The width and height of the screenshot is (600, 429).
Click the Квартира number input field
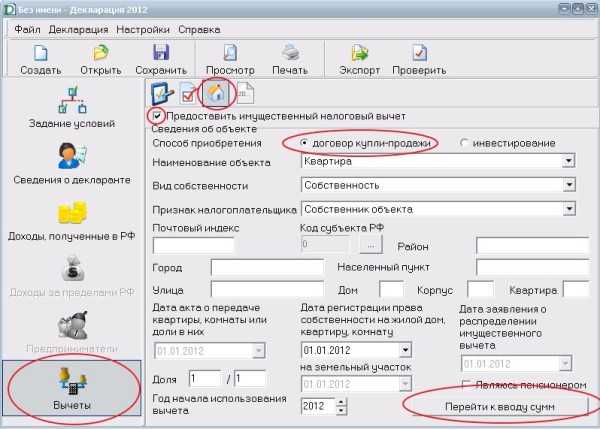tap(576, 290)
